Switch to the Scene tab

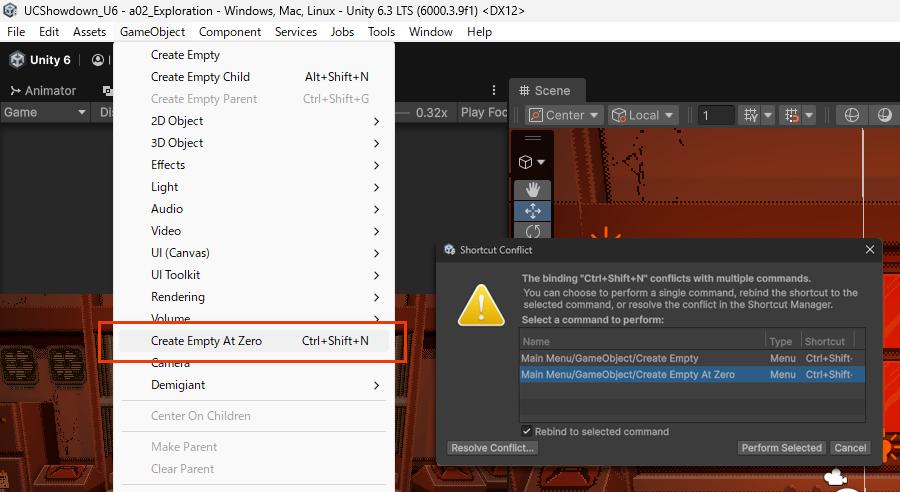[544, 90]
